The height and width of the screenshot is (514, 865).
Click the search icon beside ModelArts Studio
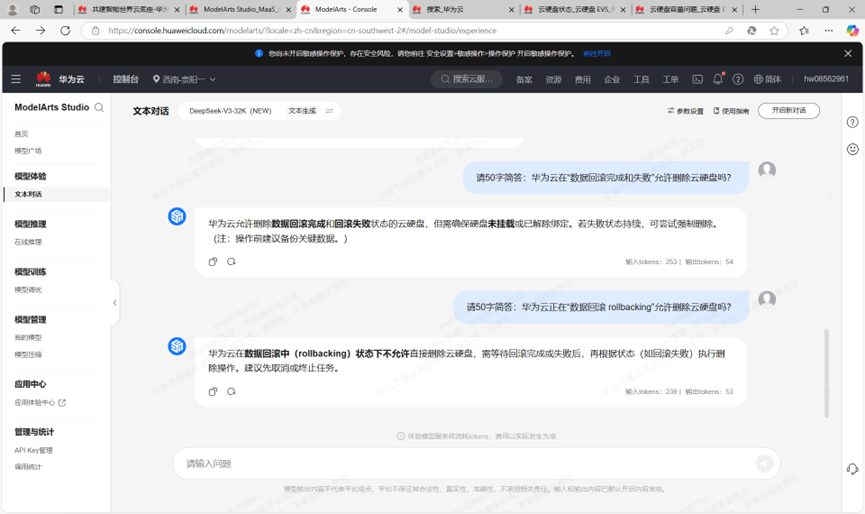pyautogui.click(x=99, y=108)
